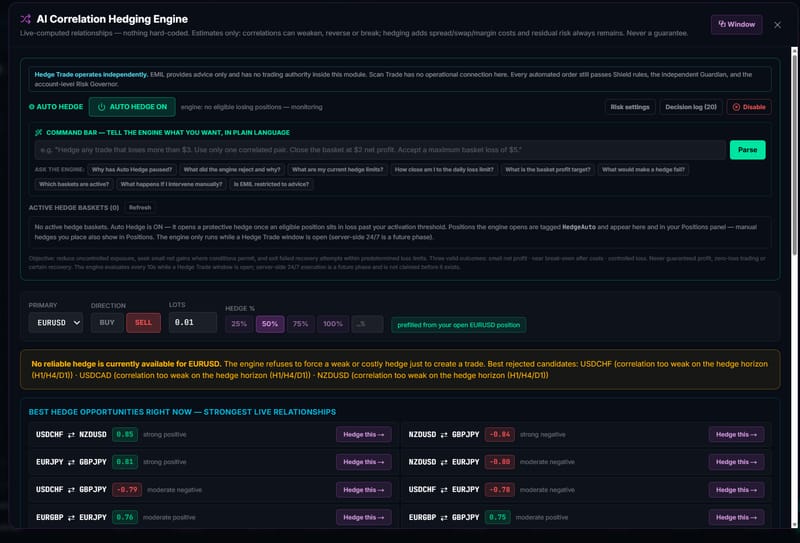This screenshot has width=800, height=543.
Task: Ask why Auto Hedge has paused
Action: pyautogui.click(x=132, y=169)
